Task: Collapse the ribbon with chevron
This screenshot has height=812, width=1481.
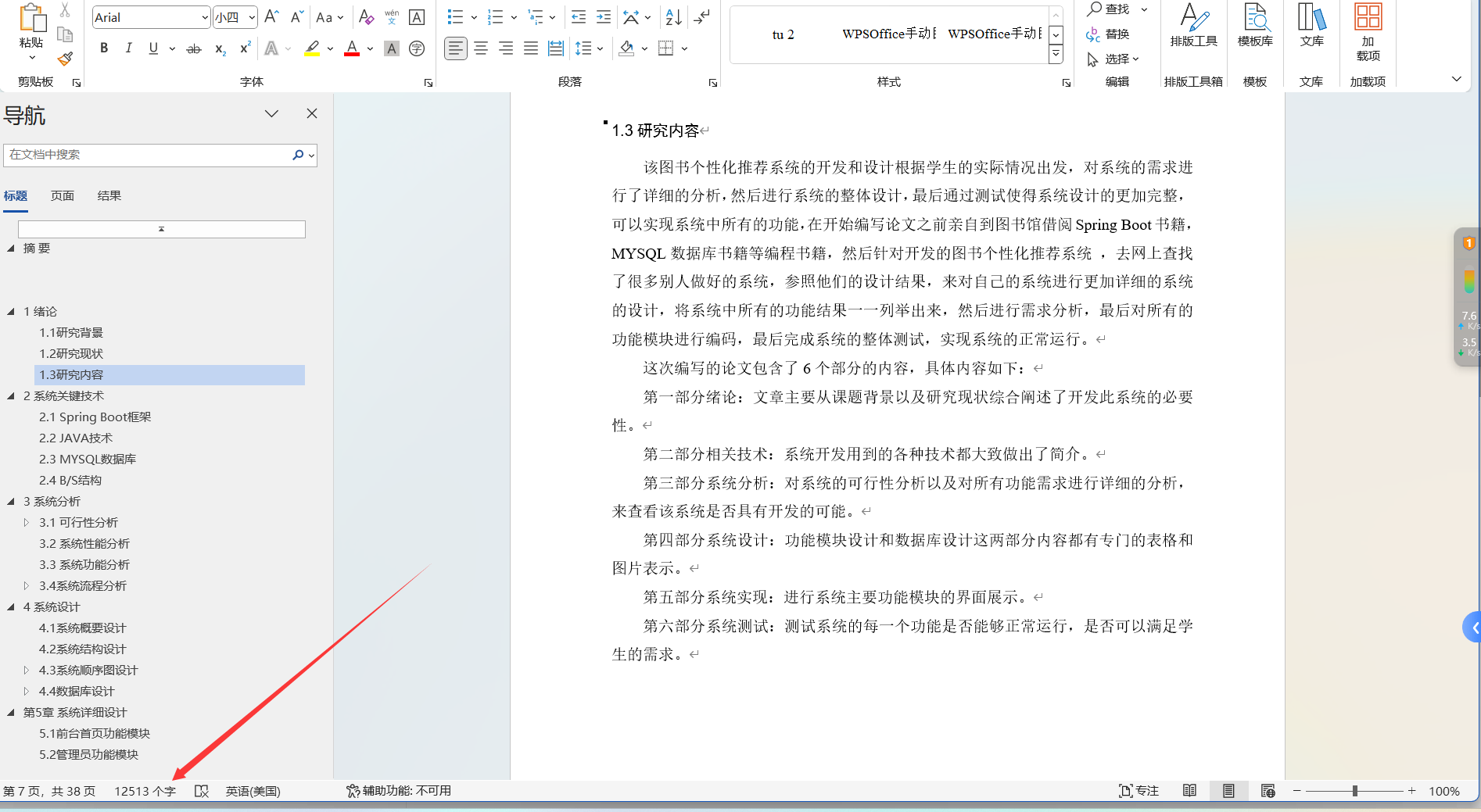Action: click(x=1456, y=79)
